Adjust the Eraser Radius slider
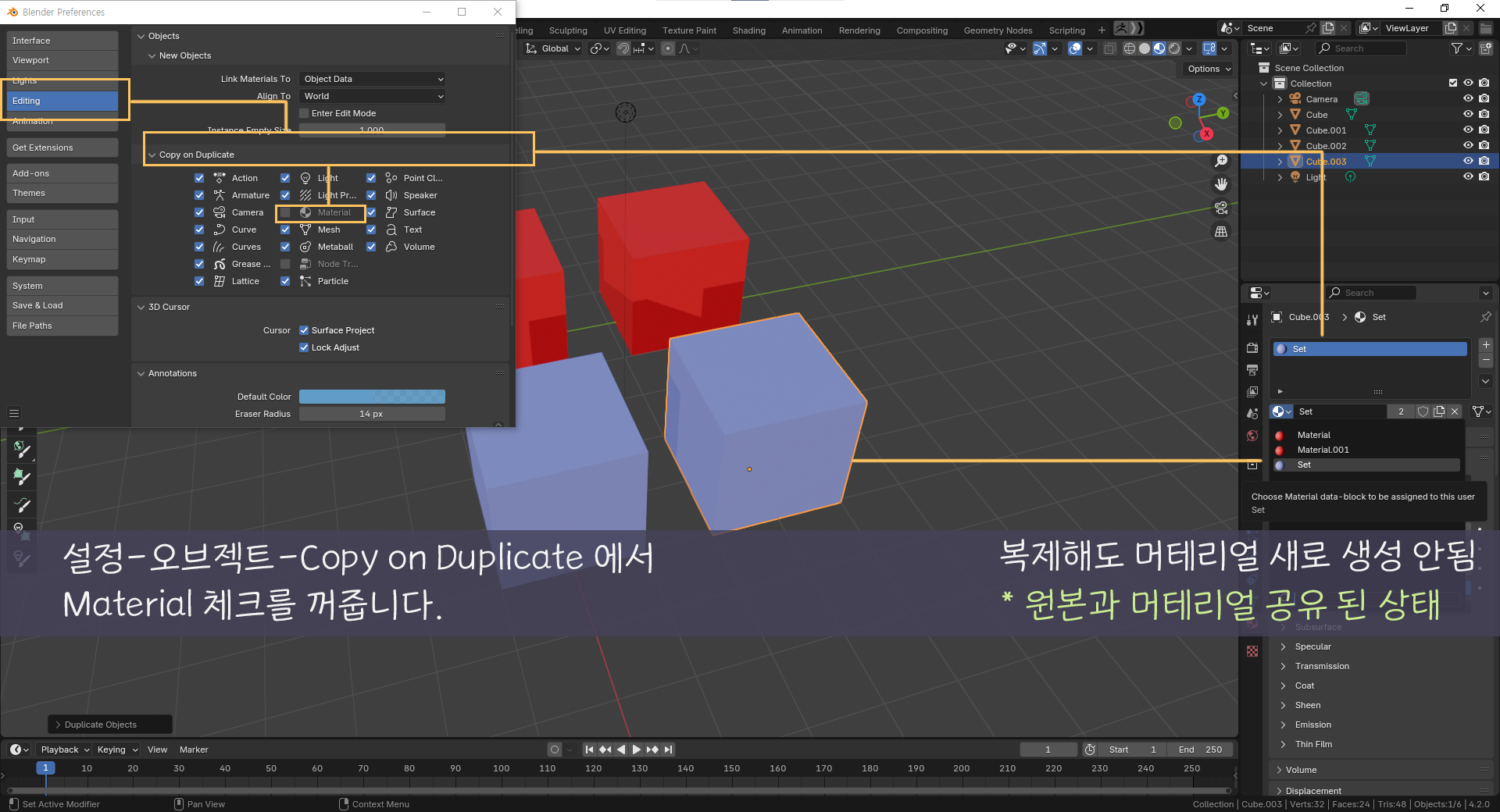 (372, 414)
